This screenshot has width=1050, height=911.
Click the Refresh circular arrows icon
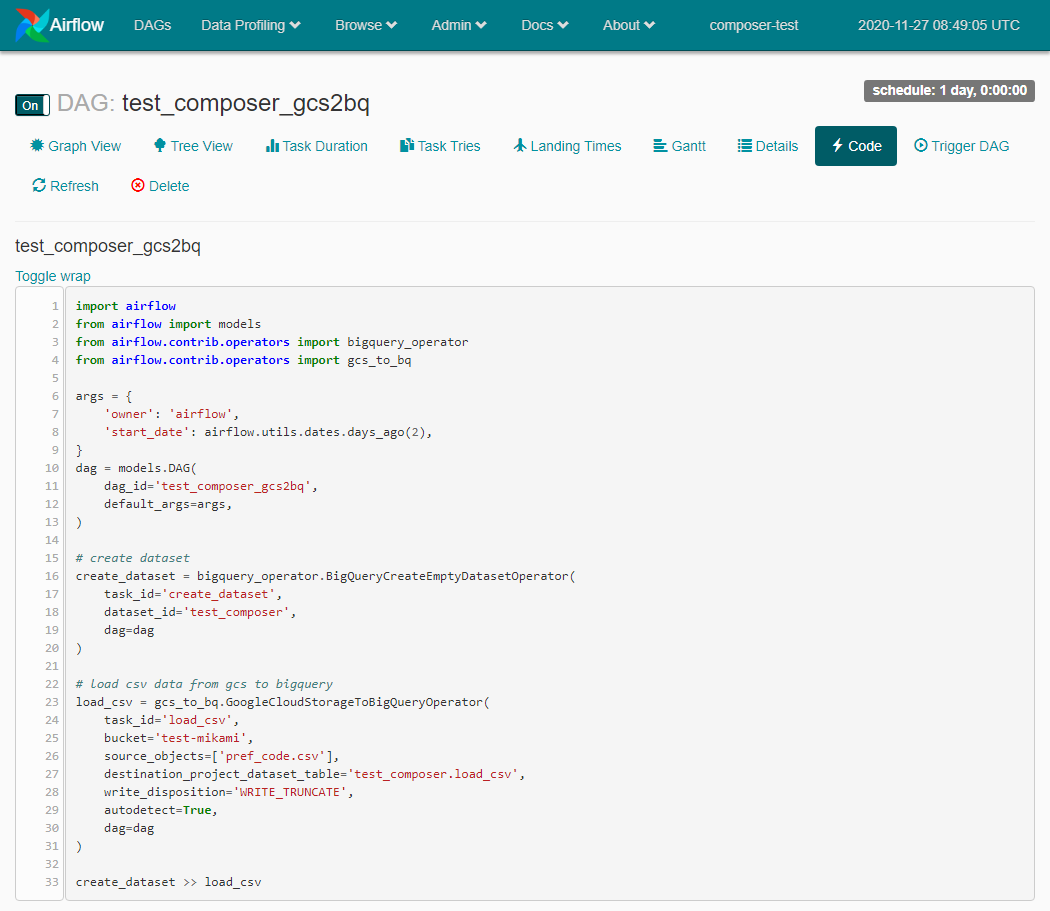click(37, 186)
